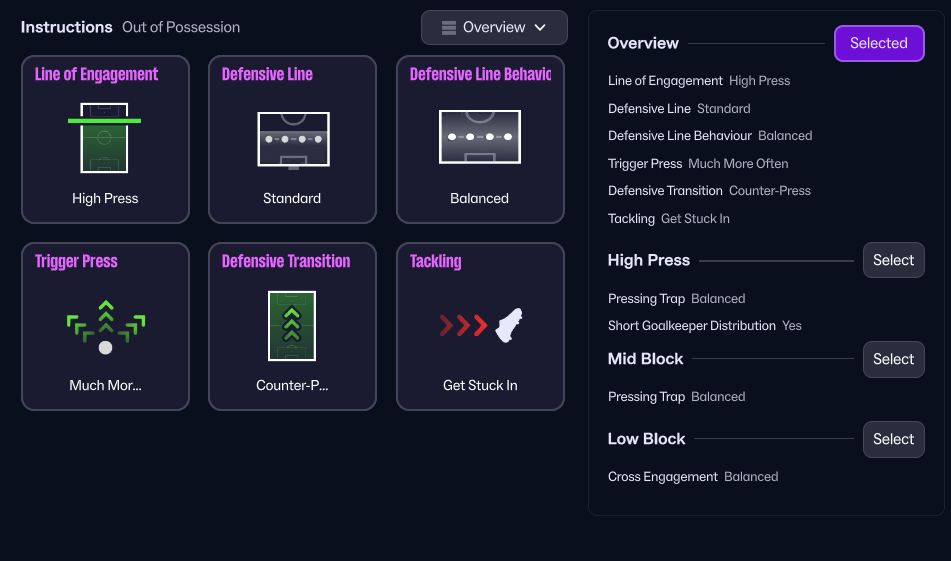Screen dimensions: 951x561
Task: Select the Mid Block preset
Action: tap(893, 359)
